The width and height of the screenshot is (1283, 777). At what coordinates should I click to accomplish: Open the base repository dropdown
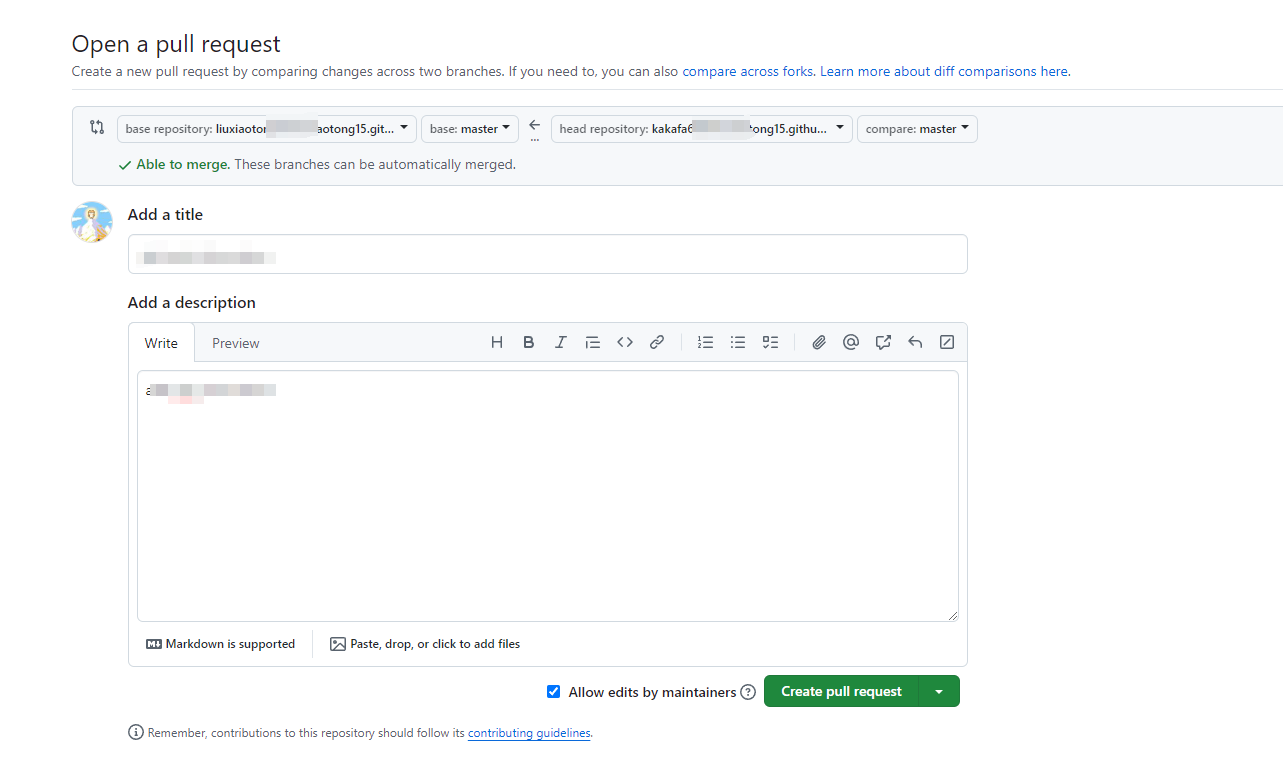(x=267, y=129)
